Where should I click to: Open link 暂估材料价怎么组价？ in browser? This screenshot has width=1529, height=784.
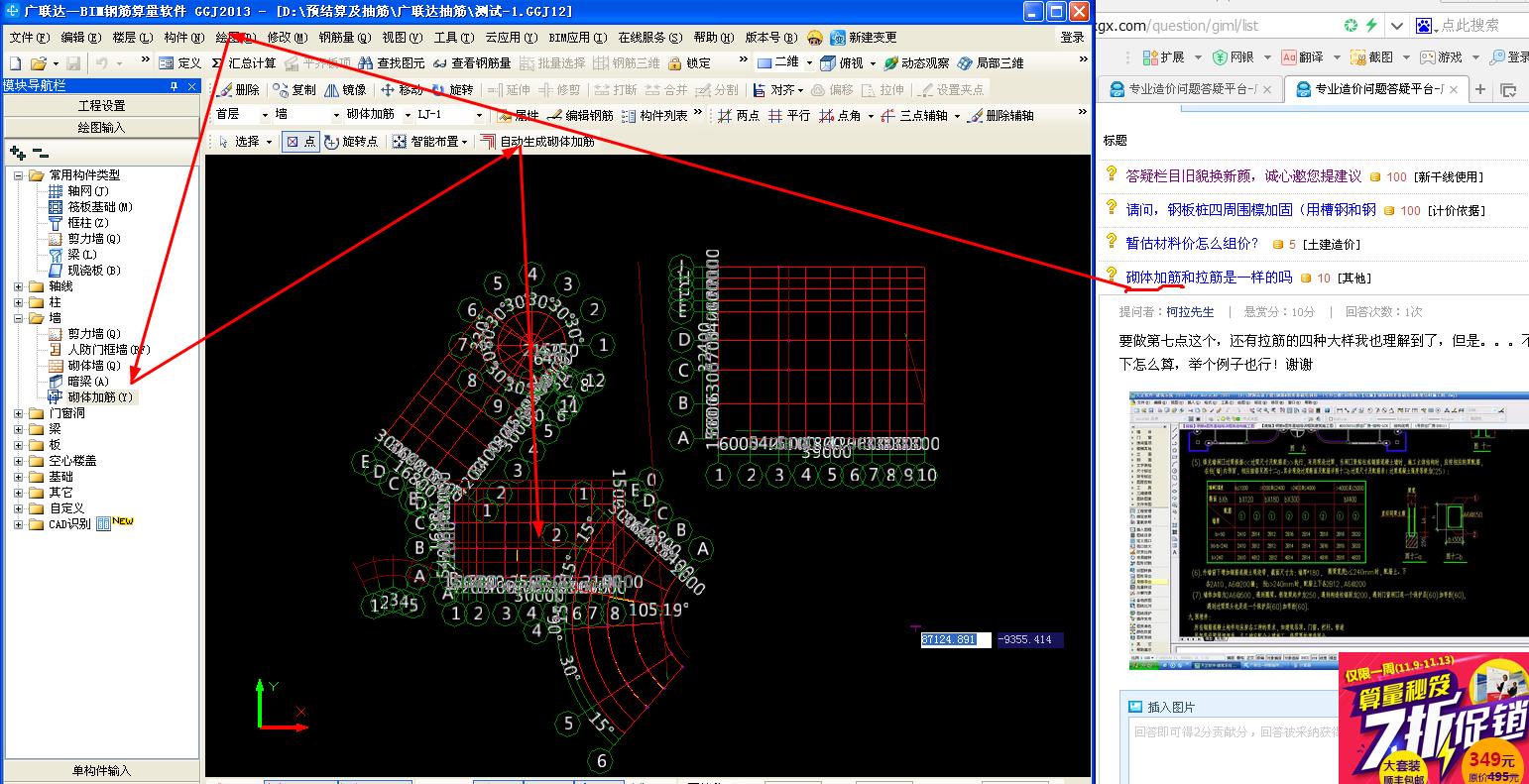coord(1192,243)
